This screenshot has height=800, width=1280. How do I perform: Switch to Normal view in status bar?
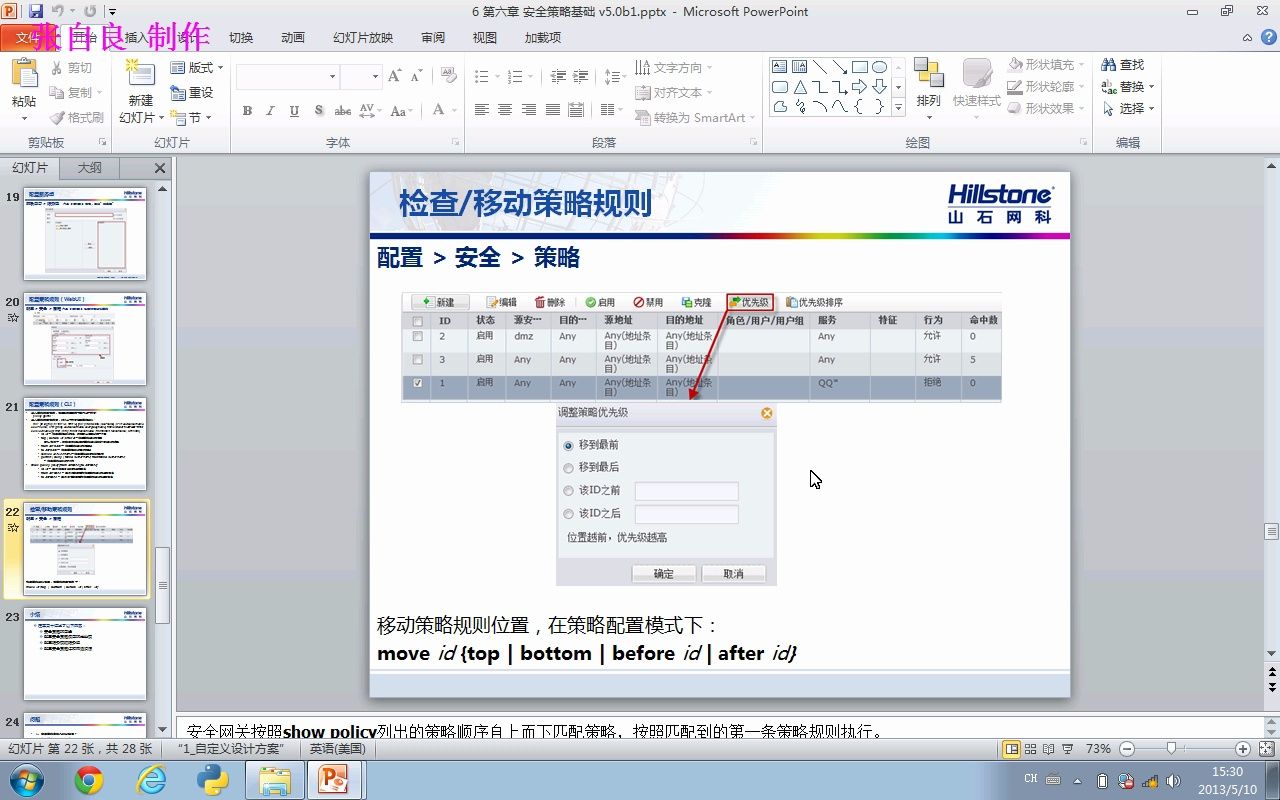1012,749
